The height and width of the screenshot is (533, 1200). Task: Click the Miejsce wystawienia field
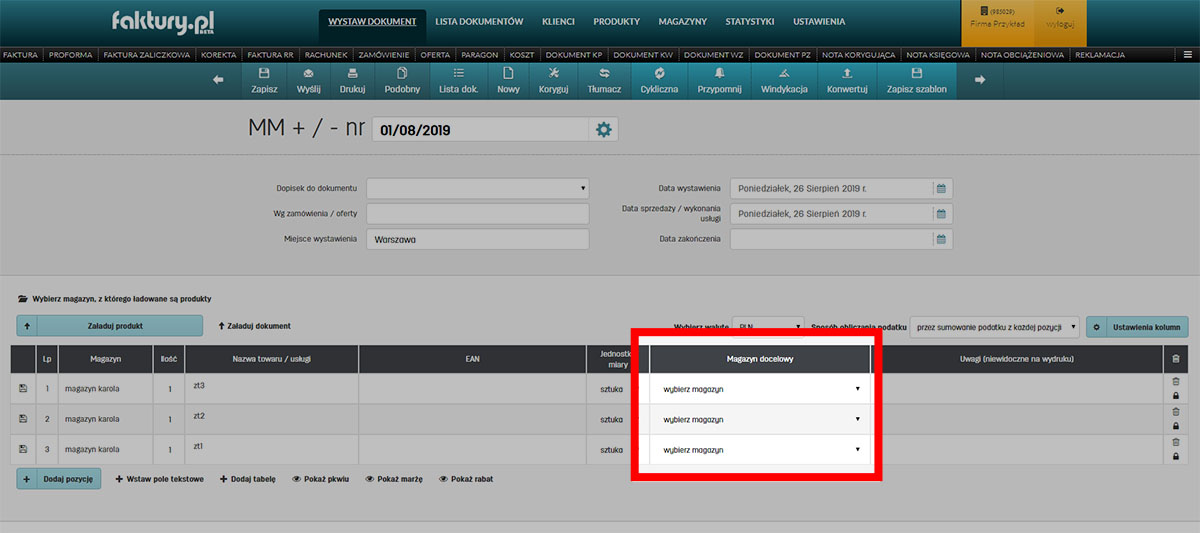(478, 239)
